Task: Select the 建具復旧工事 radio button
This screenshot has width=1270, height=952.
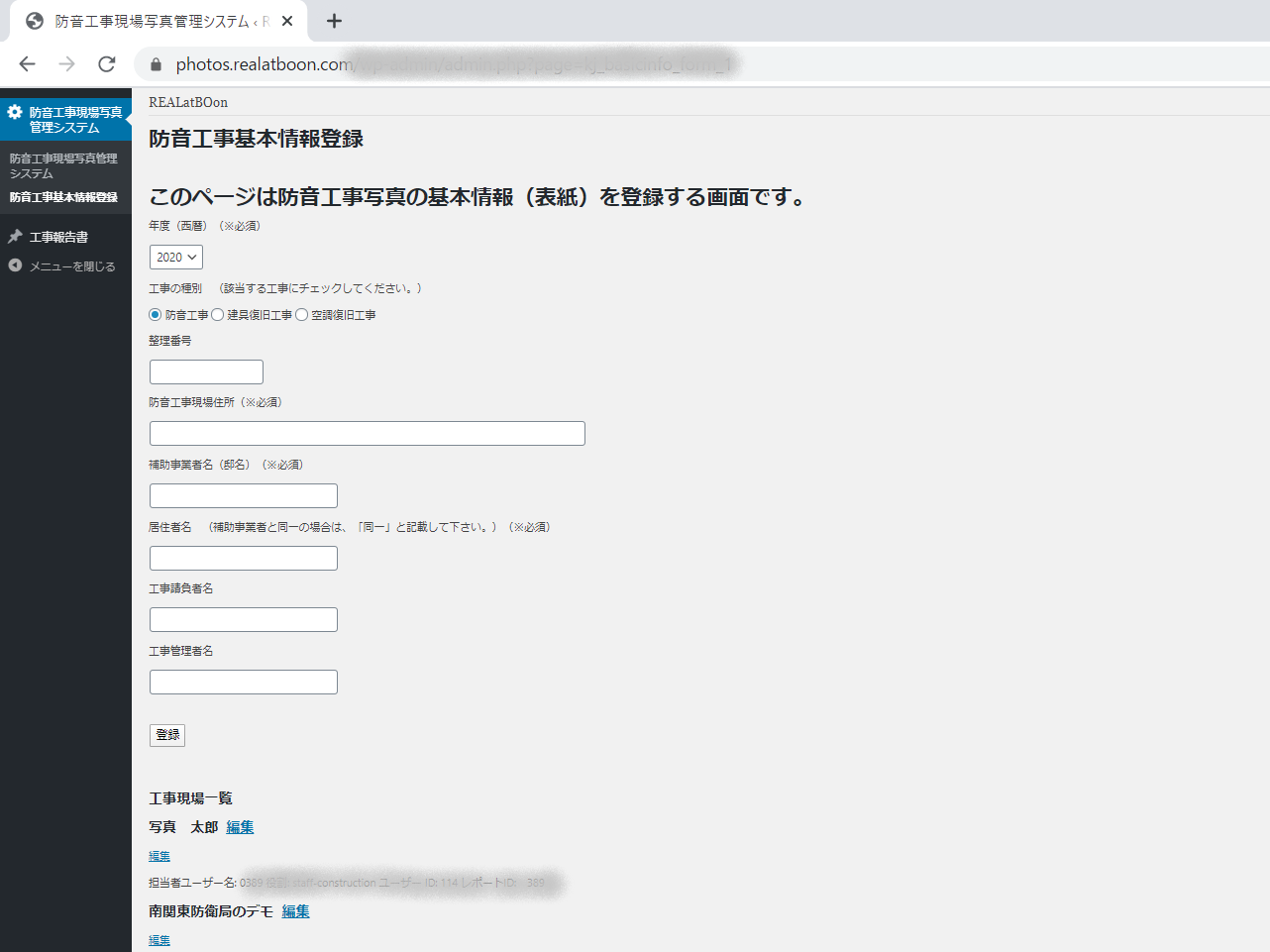Action: coord(218,315)
